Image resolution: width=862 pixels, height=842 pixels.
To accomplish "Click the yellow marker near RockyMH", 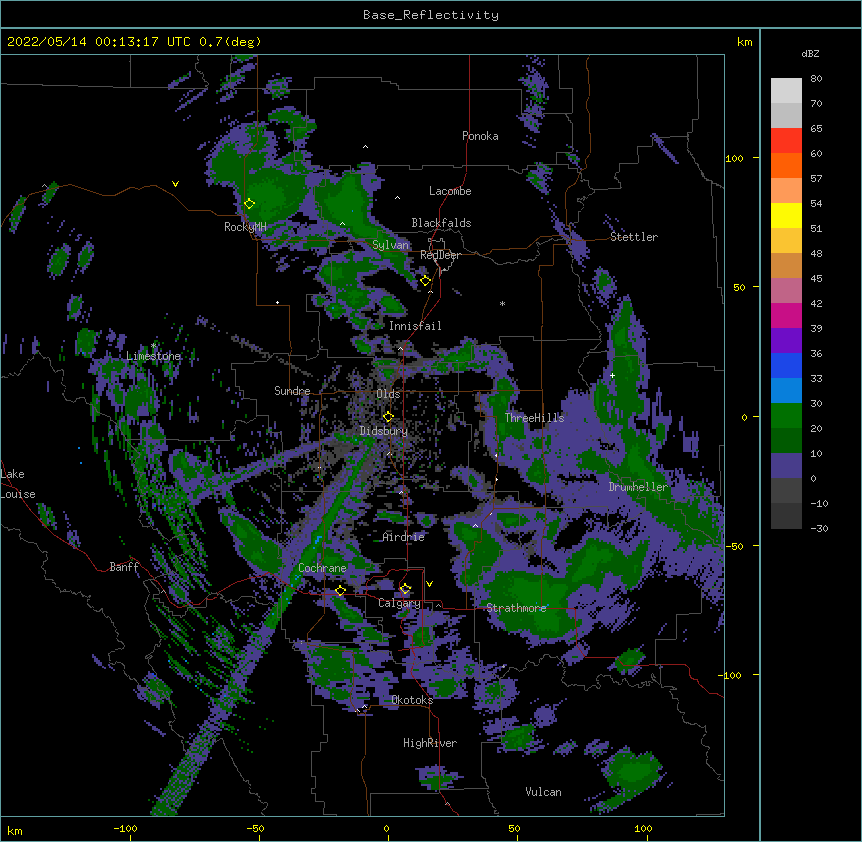I will (250, 204).
